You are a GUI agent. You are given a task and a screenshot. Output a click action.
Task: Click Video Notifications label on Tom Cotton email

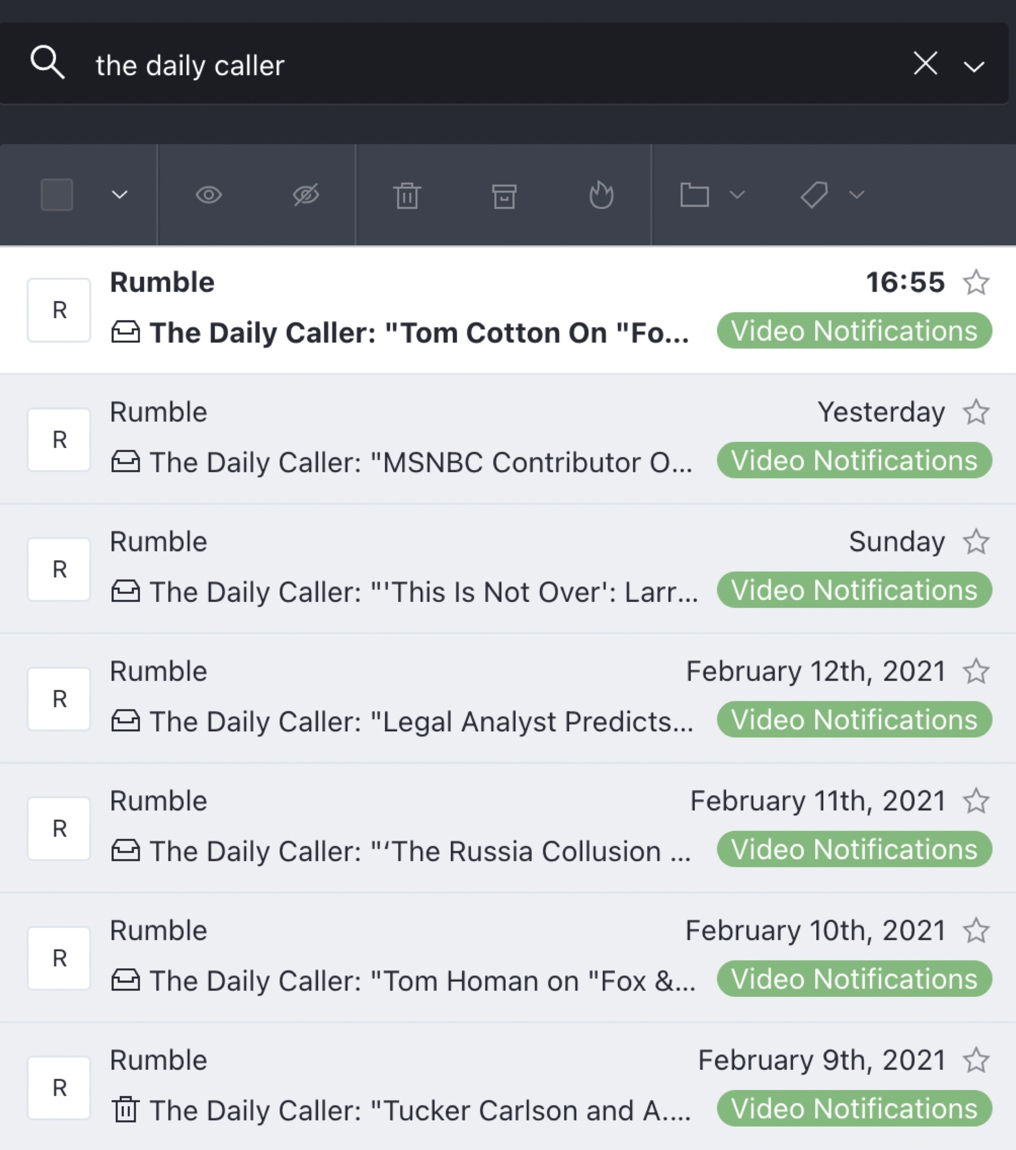coord(855,331)
